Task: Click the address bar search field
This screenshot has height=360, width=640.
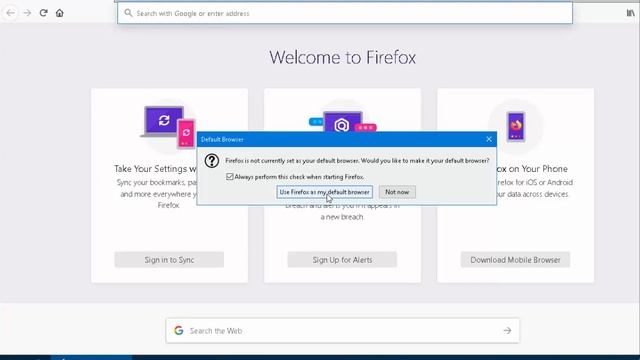Action: [345, 13]
